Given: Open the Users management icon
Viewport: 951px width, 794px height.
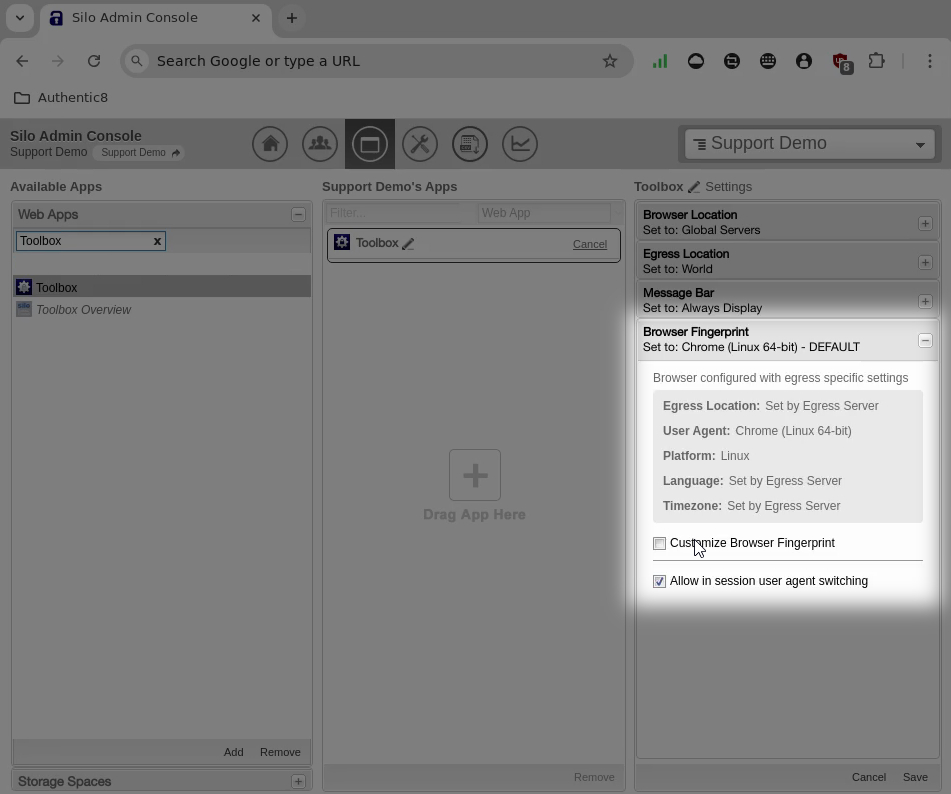Looking at the screenshot, I should [x=320, y=144].
